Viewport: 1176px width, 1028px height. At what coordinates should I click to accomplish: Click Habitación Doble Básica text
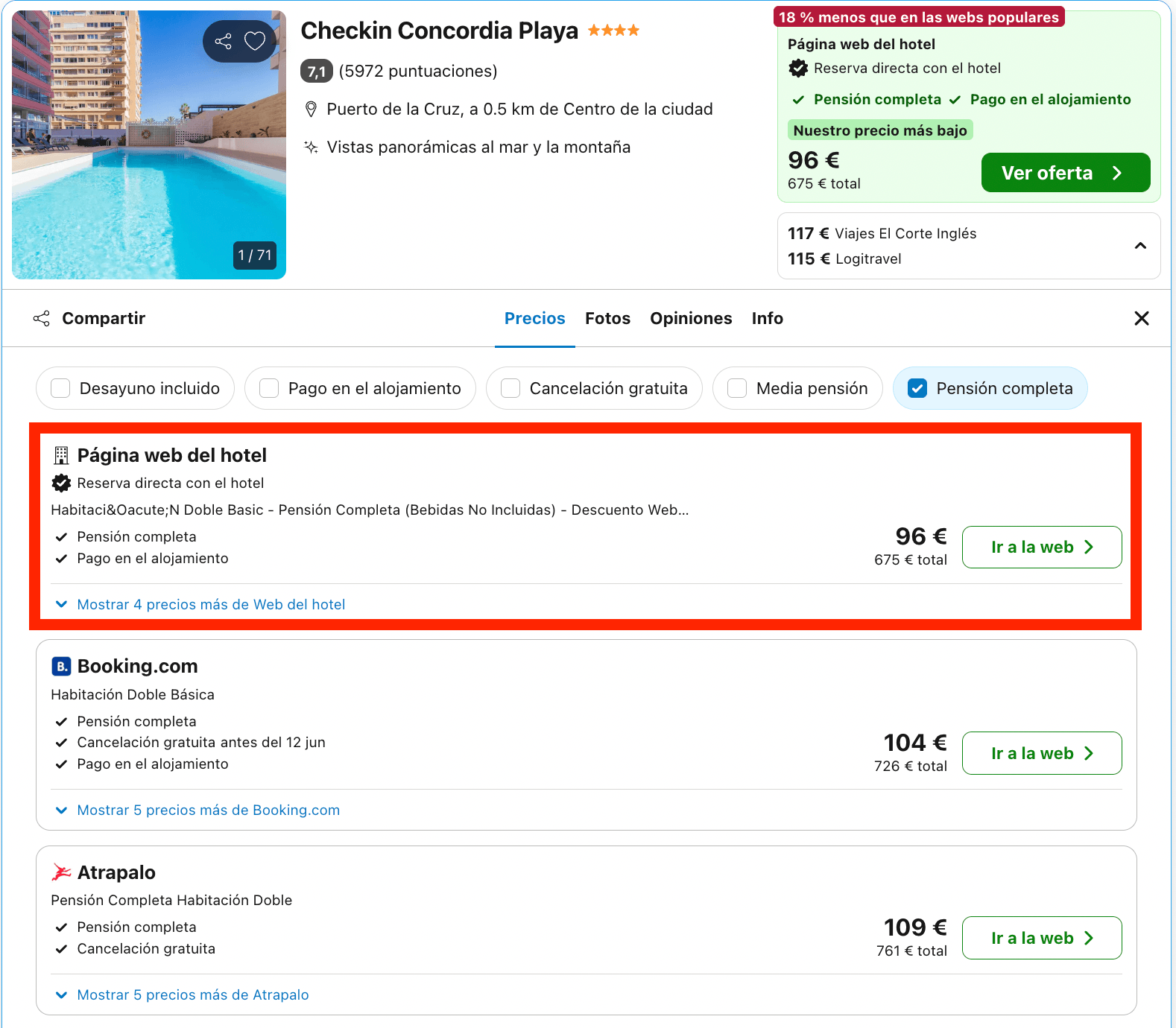coord(133,694)
